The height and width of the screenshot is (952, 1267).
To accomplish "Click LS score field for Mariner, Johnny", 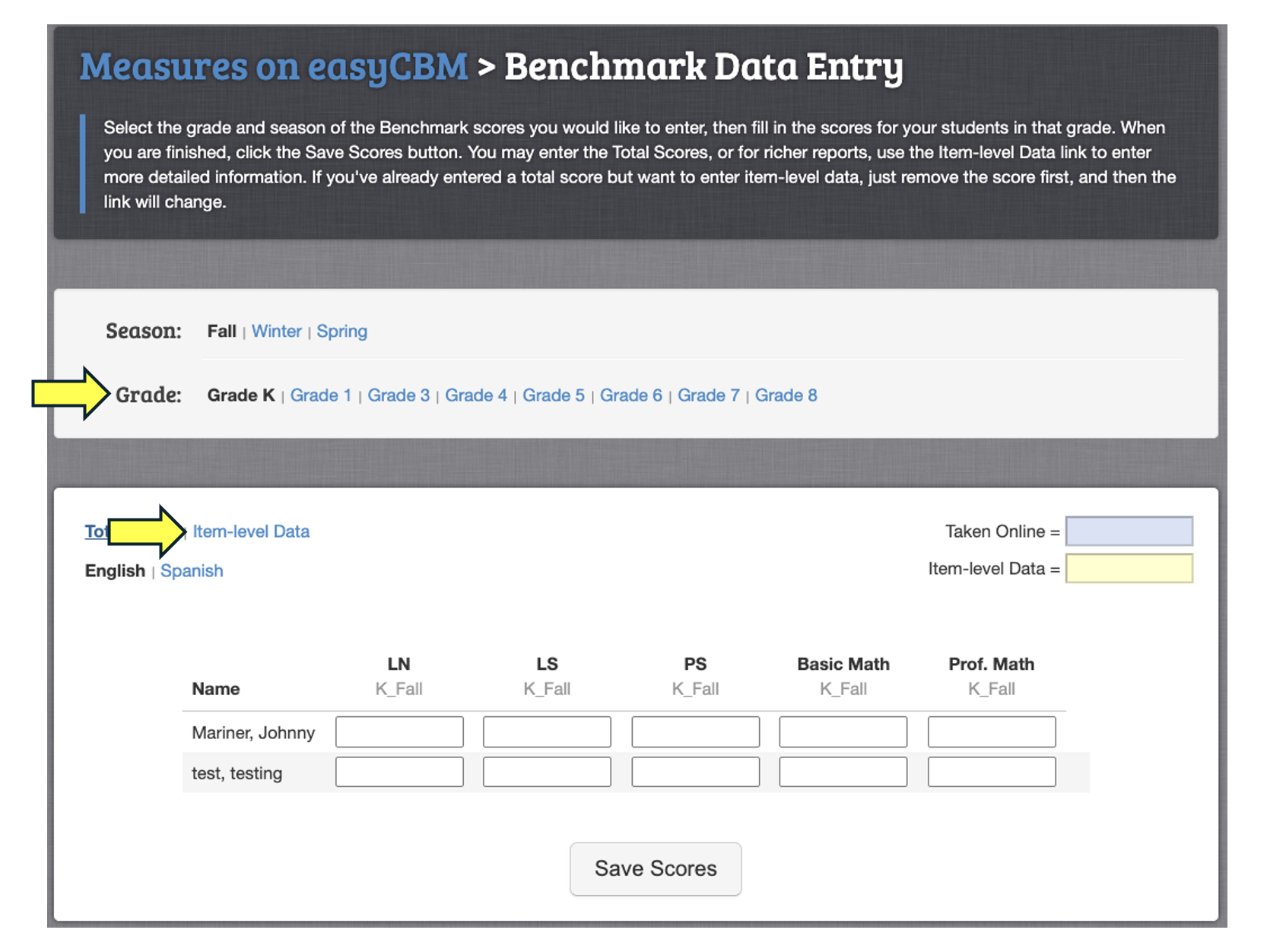I will pyautogui.click(x=547, y=732).
